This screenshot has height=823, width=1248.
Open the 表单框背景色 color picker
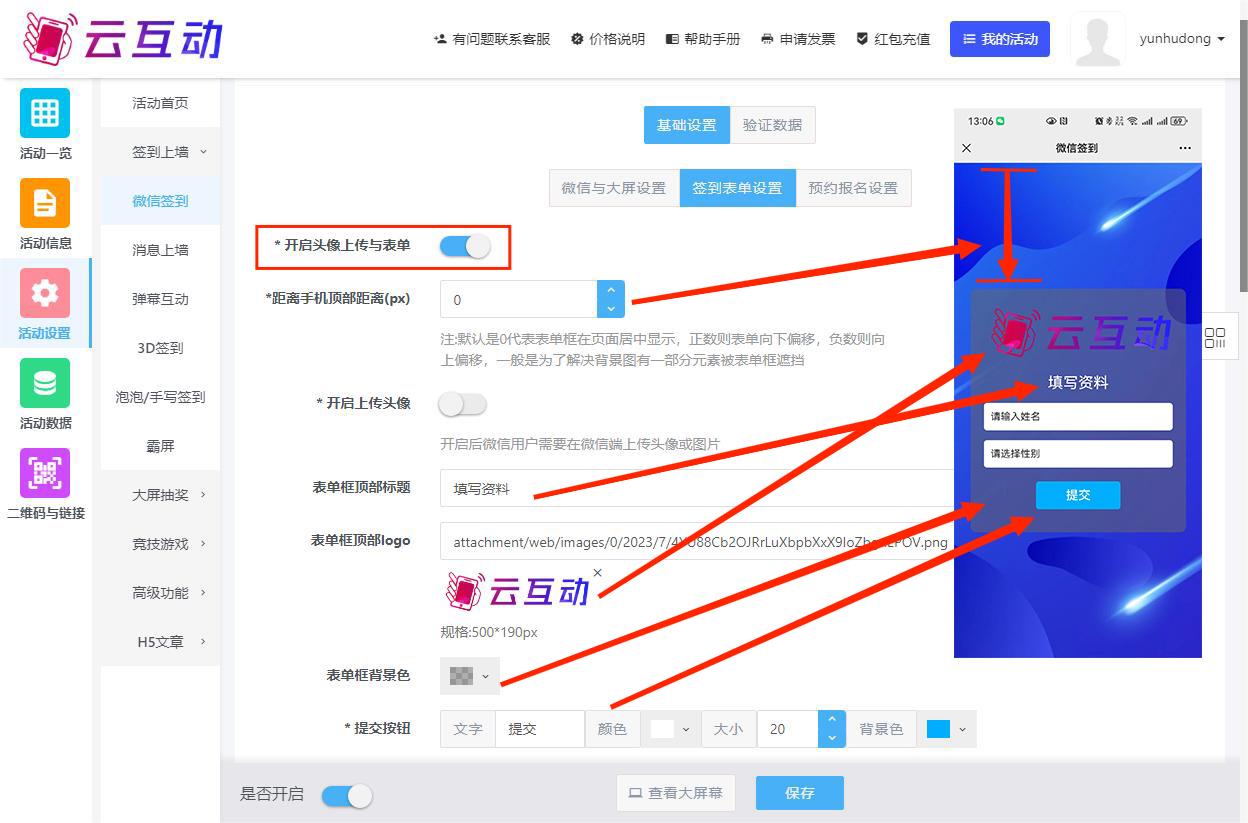pos(470,676)
